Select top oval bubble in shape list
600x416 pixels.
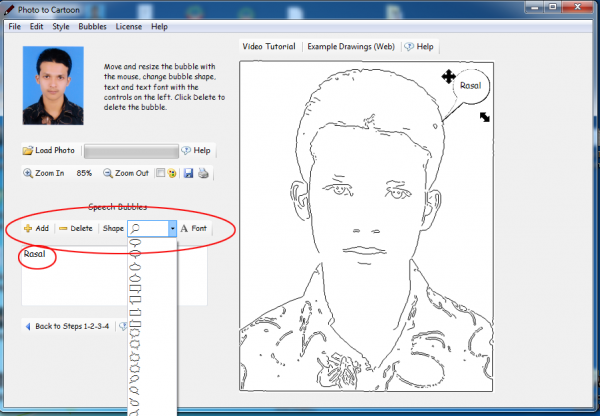click(135, 242)
